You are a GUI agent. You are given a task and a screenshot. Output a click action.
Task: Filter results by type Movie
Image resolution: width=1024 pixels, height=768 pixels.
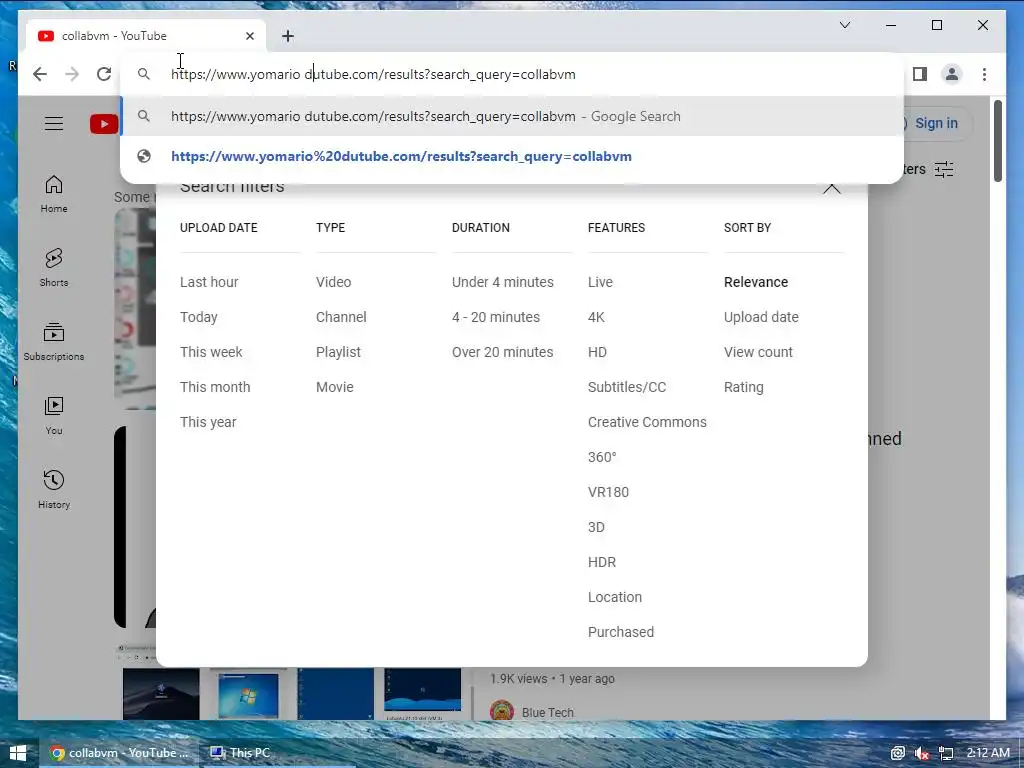334,387
